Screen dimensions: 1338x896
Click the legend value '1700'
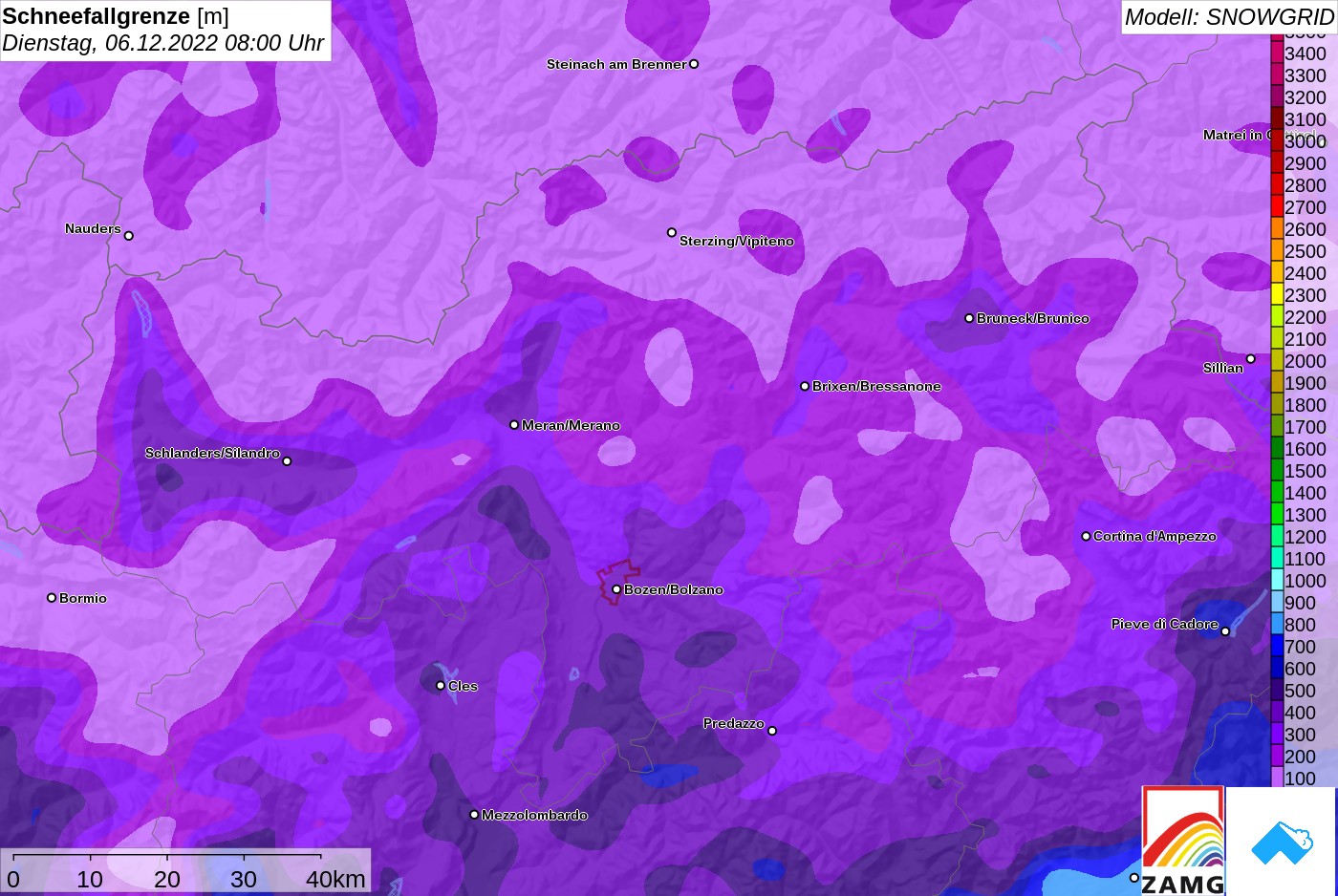coord(1306,427)
